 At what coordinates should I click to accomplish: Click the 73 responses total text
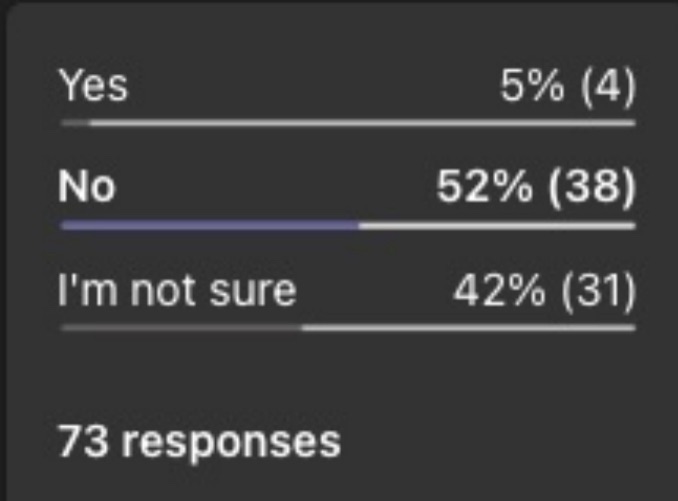[x=200, y=440]
